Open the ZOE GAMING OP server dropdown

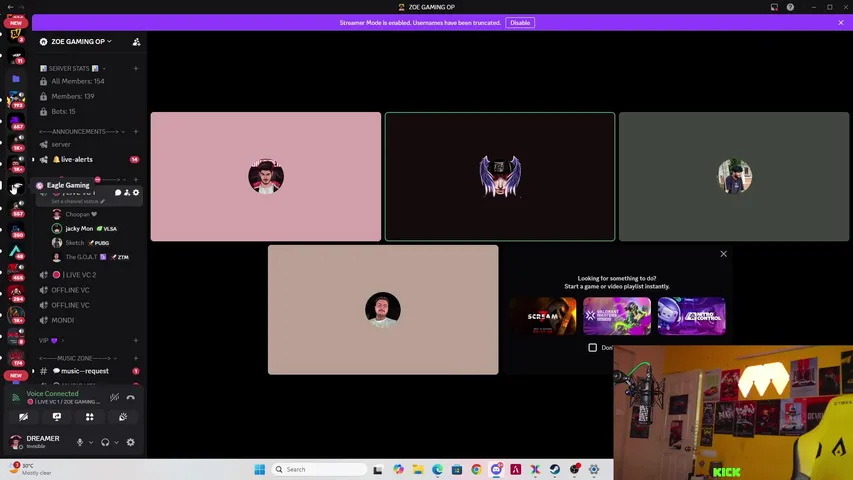click(82, 41)
